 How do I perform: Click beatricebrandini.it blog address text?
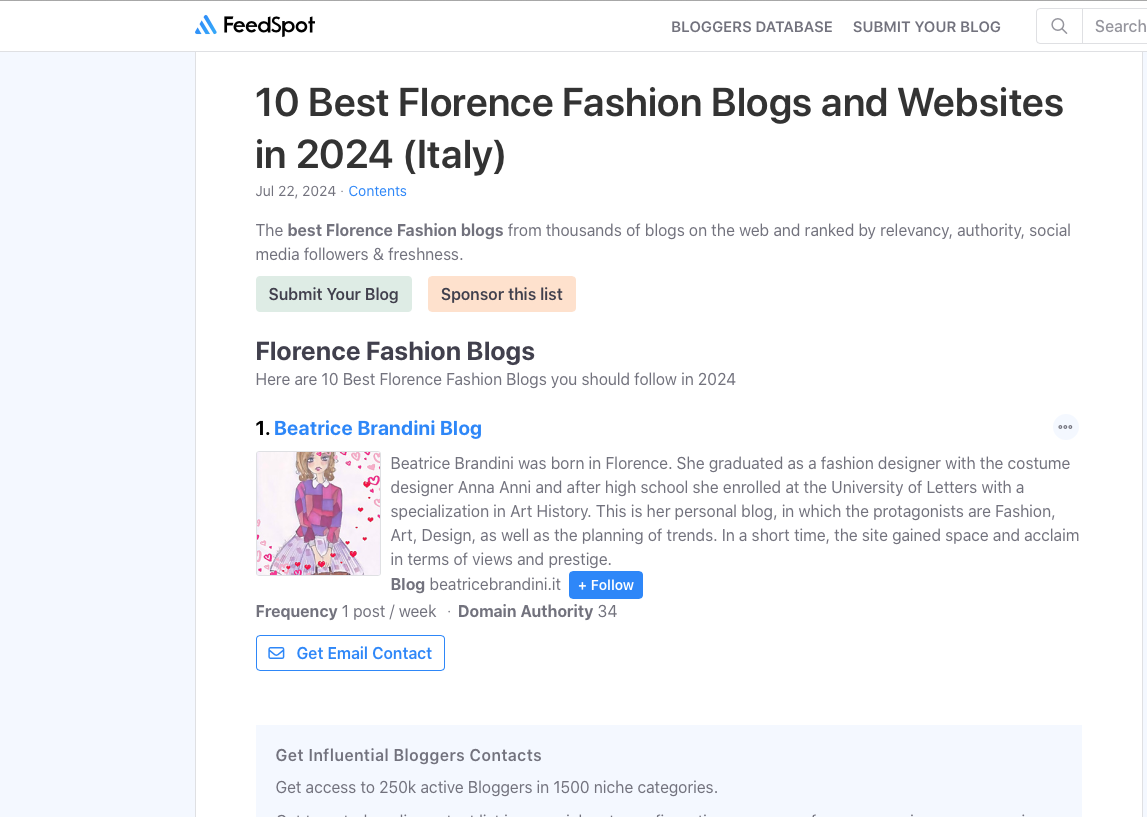[x=495, y=584]
